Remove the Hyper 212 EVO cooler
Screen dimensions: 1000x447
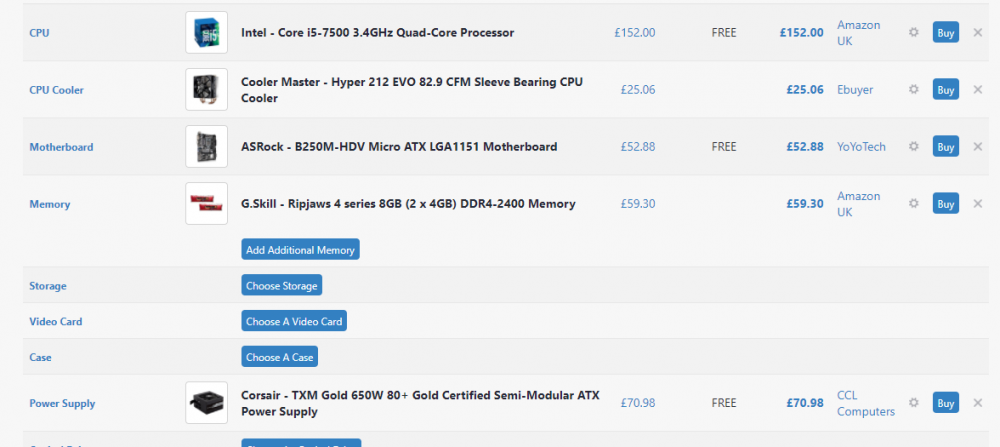pos(978,89)
